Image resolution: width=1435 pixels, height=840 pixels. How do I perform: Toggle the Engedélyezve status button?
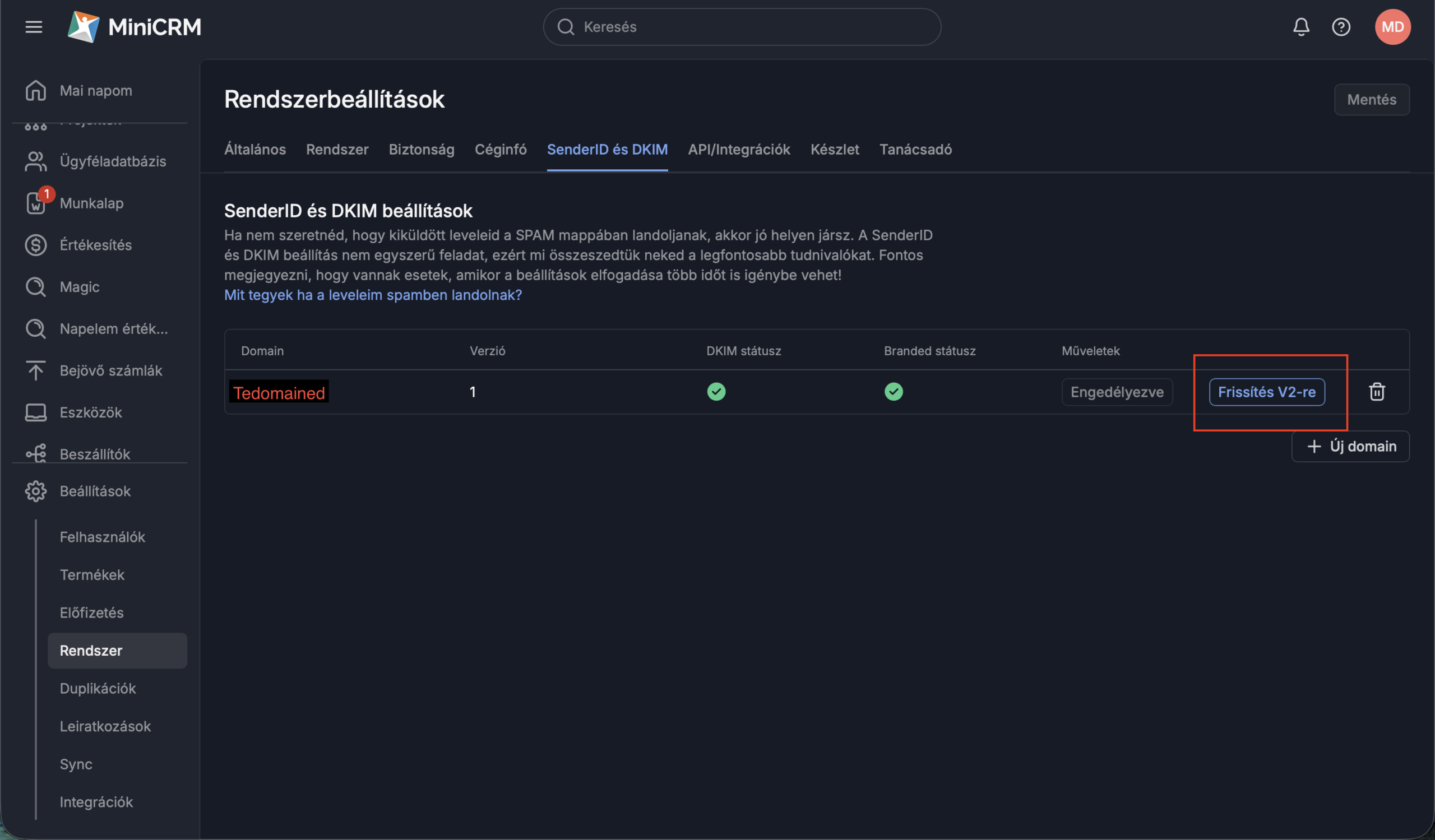coord(1116,392)
